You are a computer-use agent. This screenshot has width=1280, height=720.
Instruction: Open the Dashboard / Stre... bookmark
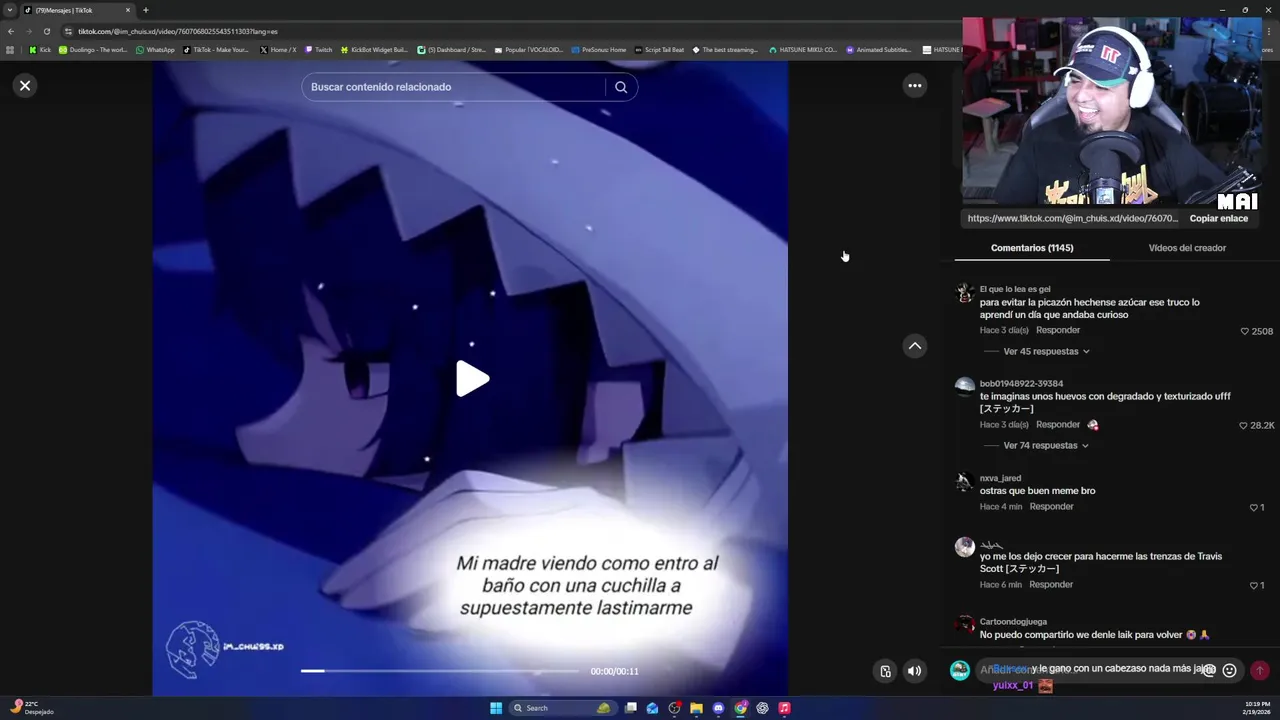(x=452, y=49)
